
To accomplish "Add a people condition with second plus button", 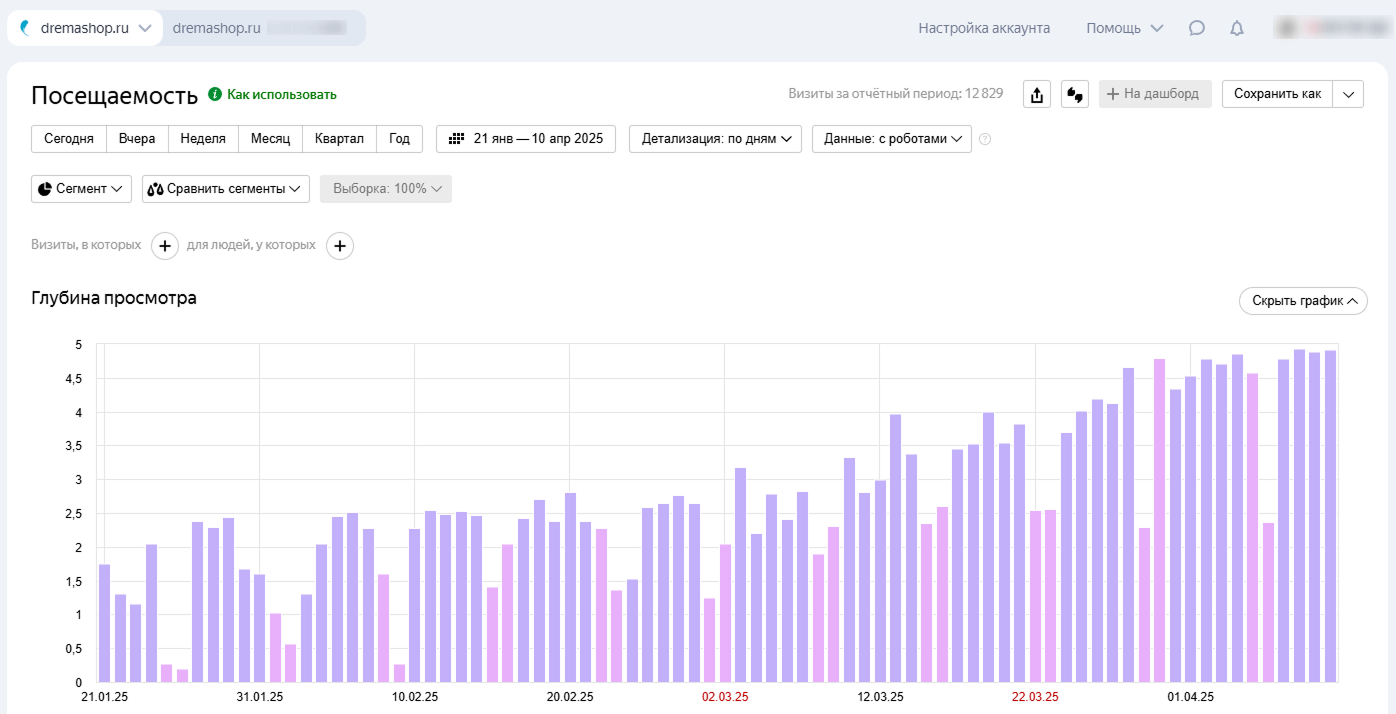I will [340, 245].
